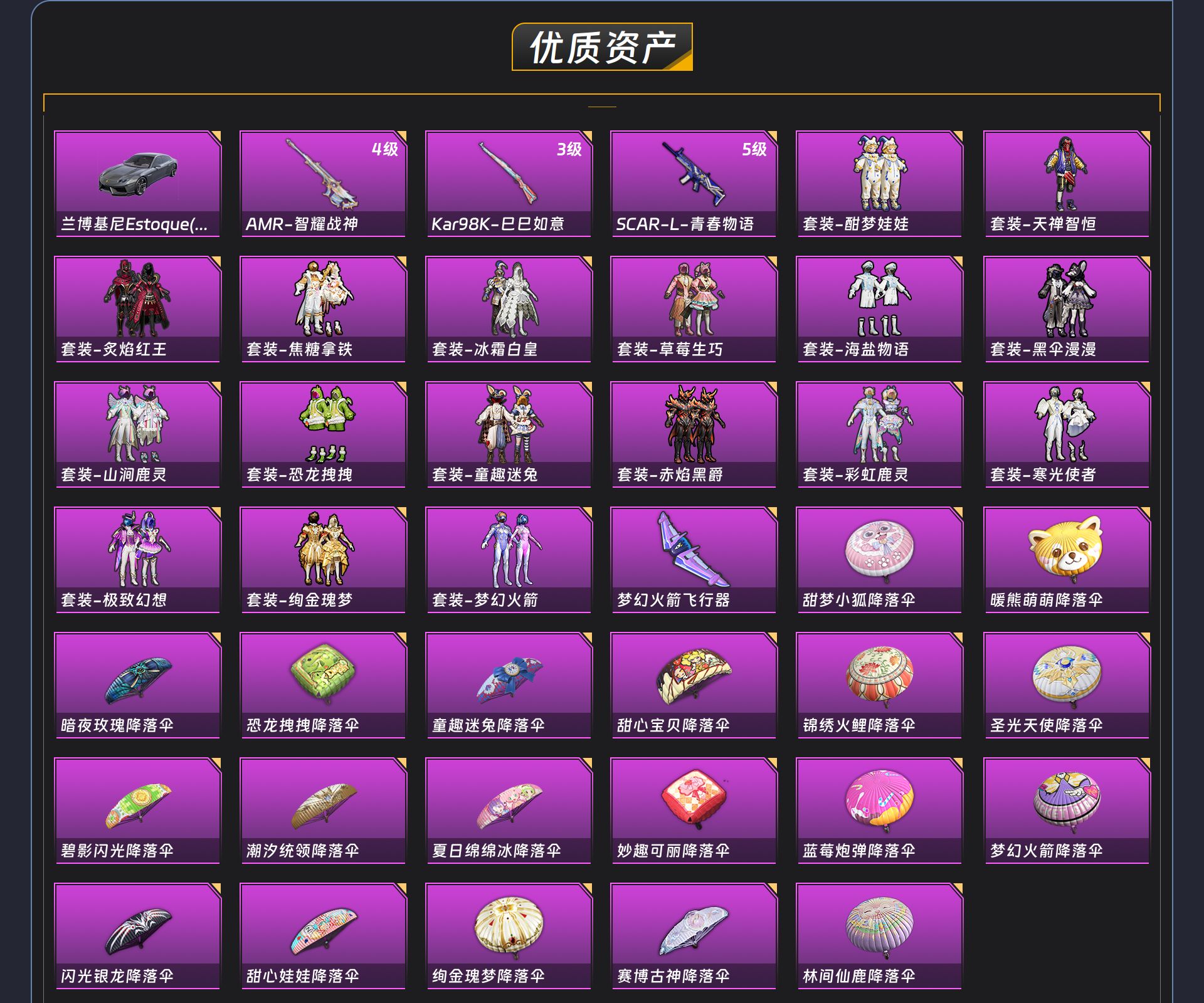
Task: Click the AMR-智耀战神 sniper rifle icon
Action: tap(323, 174)
